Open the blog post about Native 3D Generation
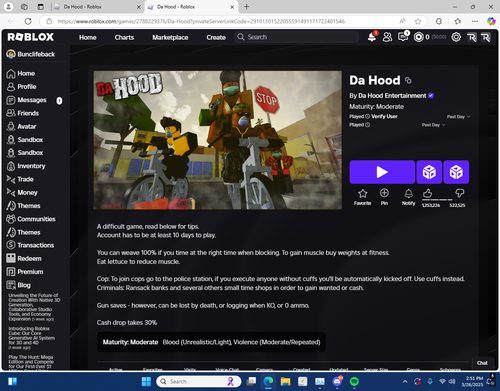Image resolution: width=500 pixels, height=391 pixels. [33, 307]
